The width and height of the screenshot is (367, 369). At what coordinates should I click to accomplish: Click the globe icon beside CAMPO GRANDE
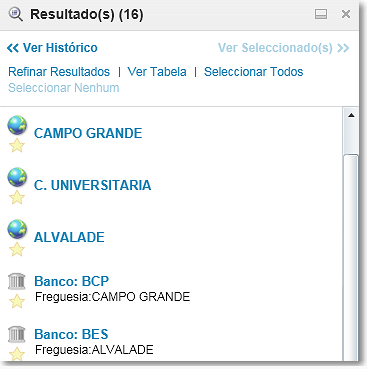point(17,125)
